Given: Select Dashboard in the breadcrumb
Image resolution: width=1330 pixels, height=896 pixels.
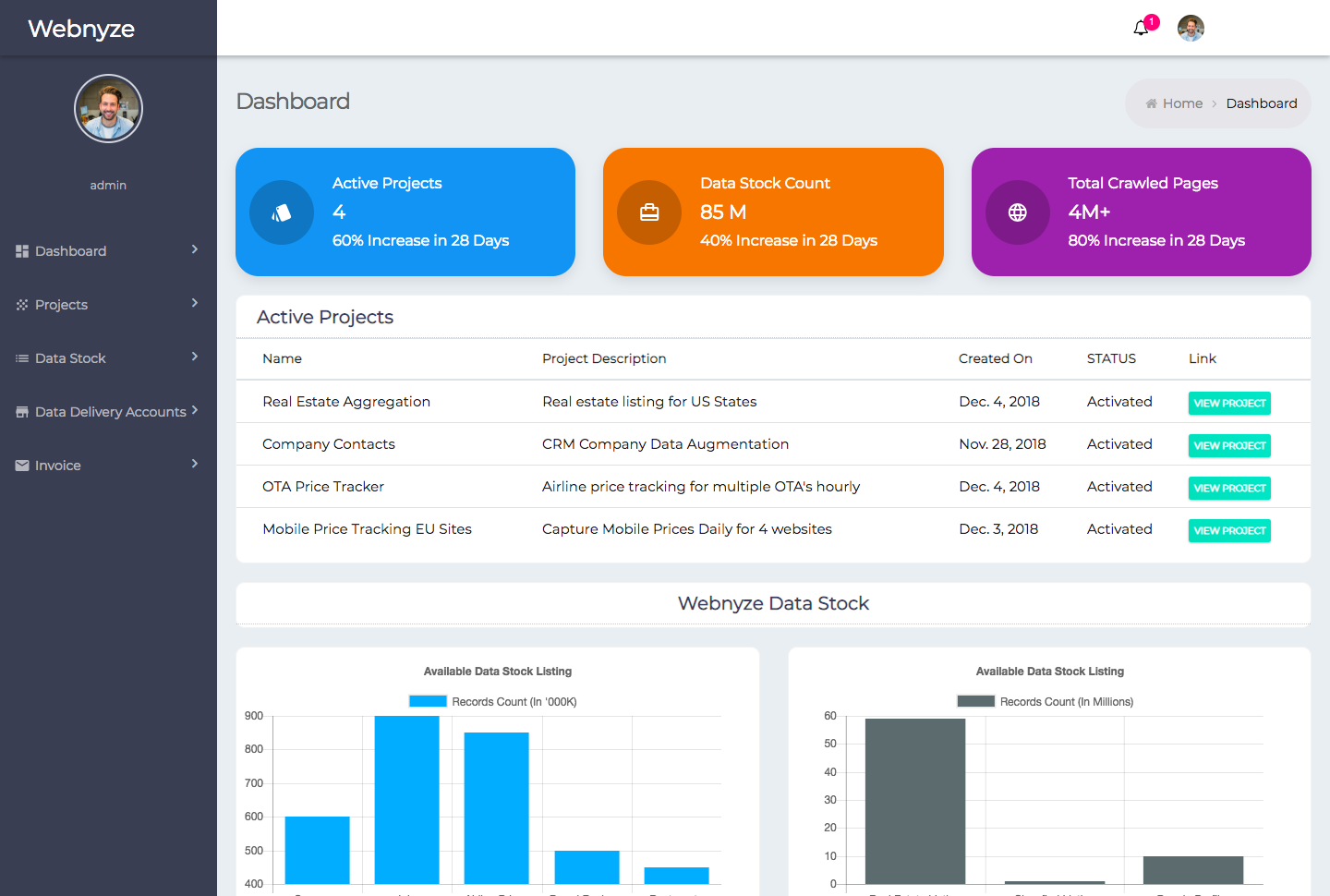Looking at the screenshot, I should coord(1262,103).
